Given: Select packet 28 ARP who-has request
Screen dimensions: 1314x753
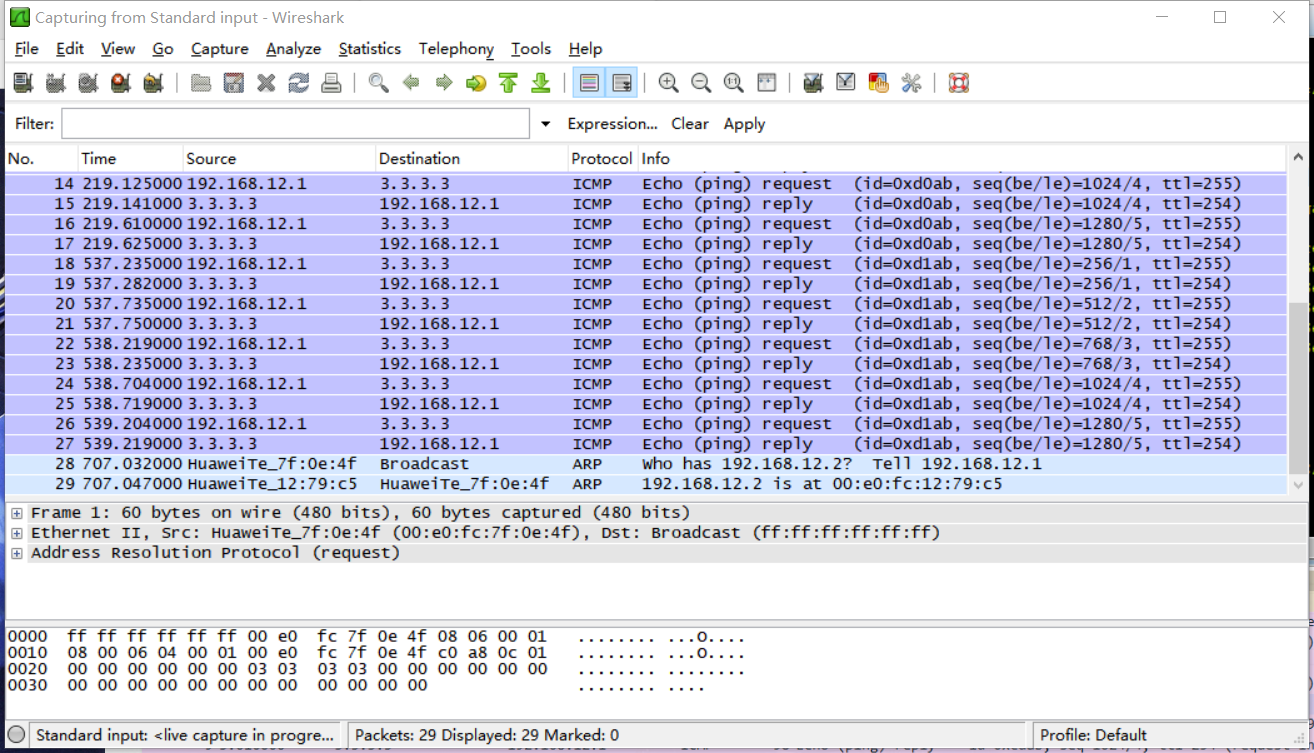Looking at the screenshot, I should point(646,464).
